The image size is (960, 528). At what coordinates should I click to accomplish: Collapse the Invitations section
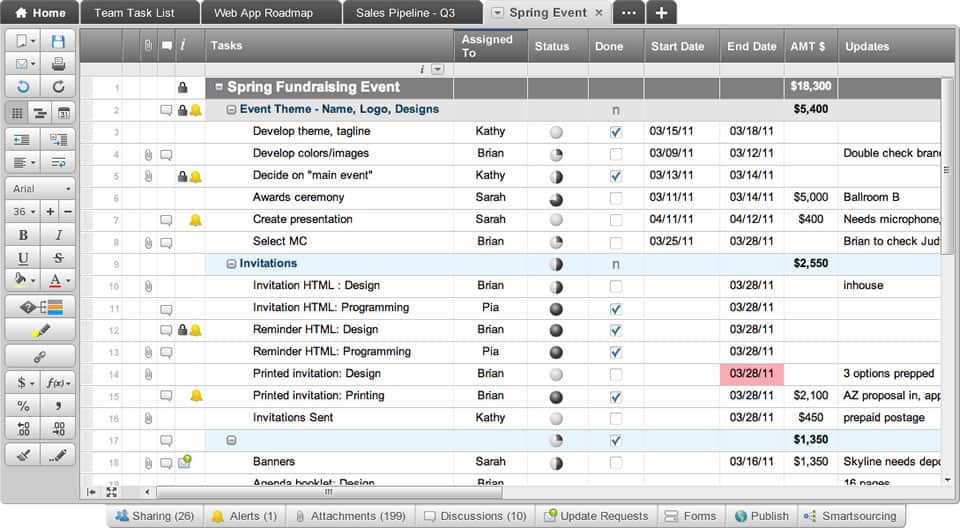pos(231,264)
